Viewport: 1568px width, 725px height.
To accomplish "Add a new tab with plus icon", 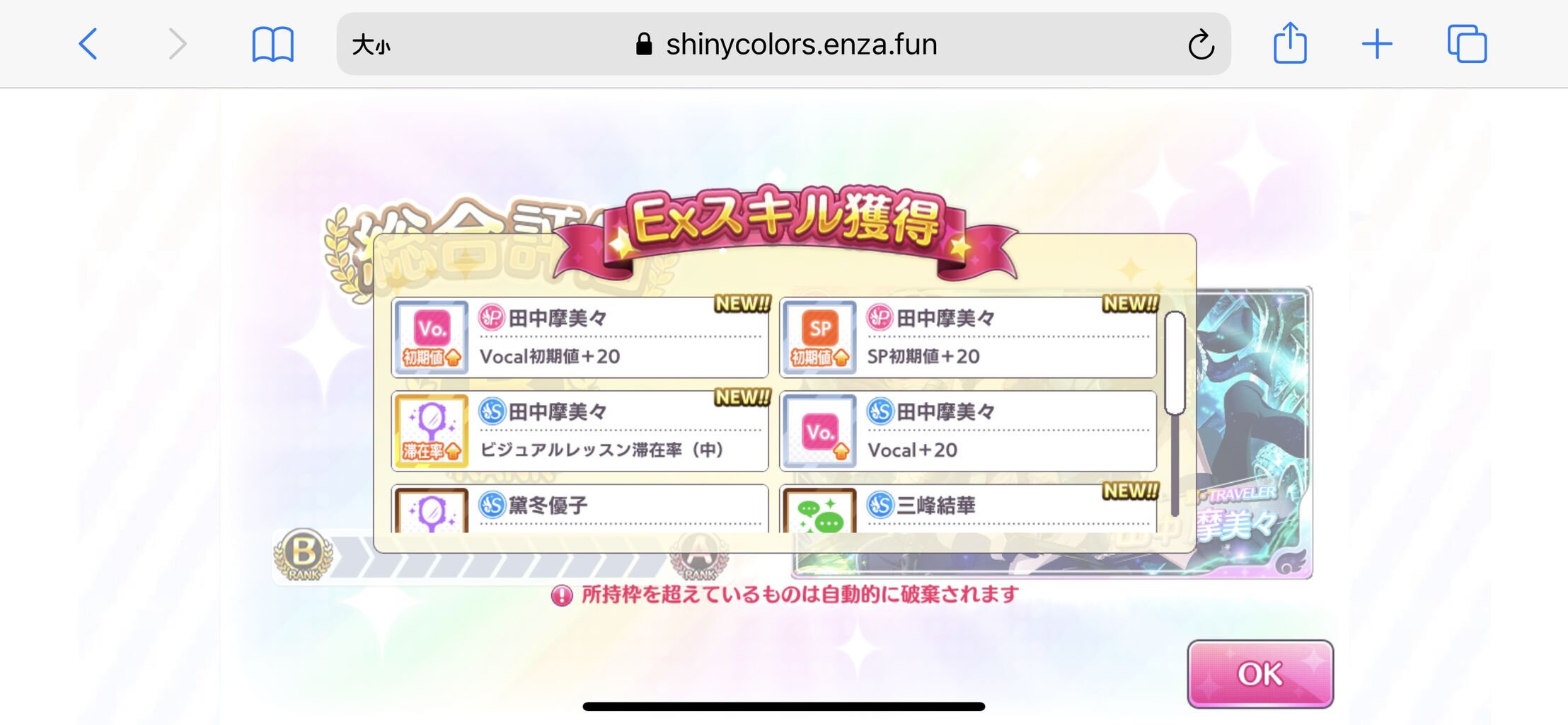I will pyautogui.click(x=1377, y=44).
